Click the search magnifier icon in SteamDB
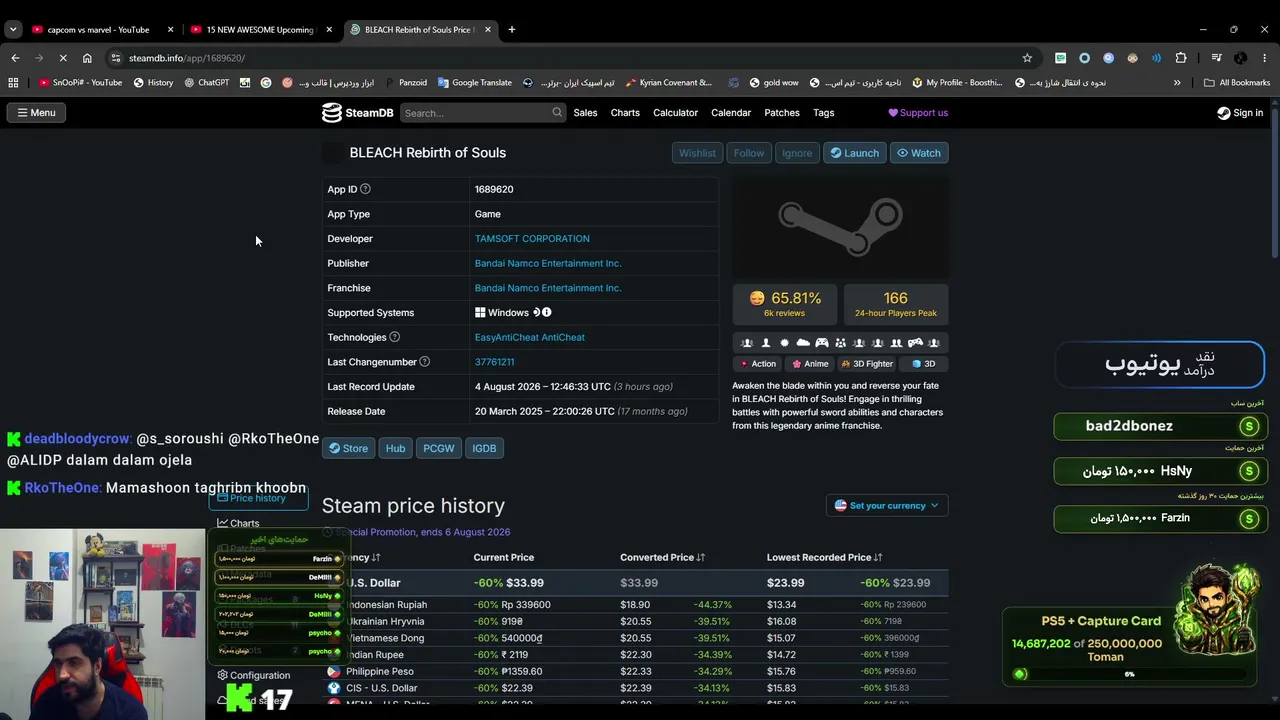This screenshot has height=720, width=1280. pyautogui.click(x=557, y=113)
